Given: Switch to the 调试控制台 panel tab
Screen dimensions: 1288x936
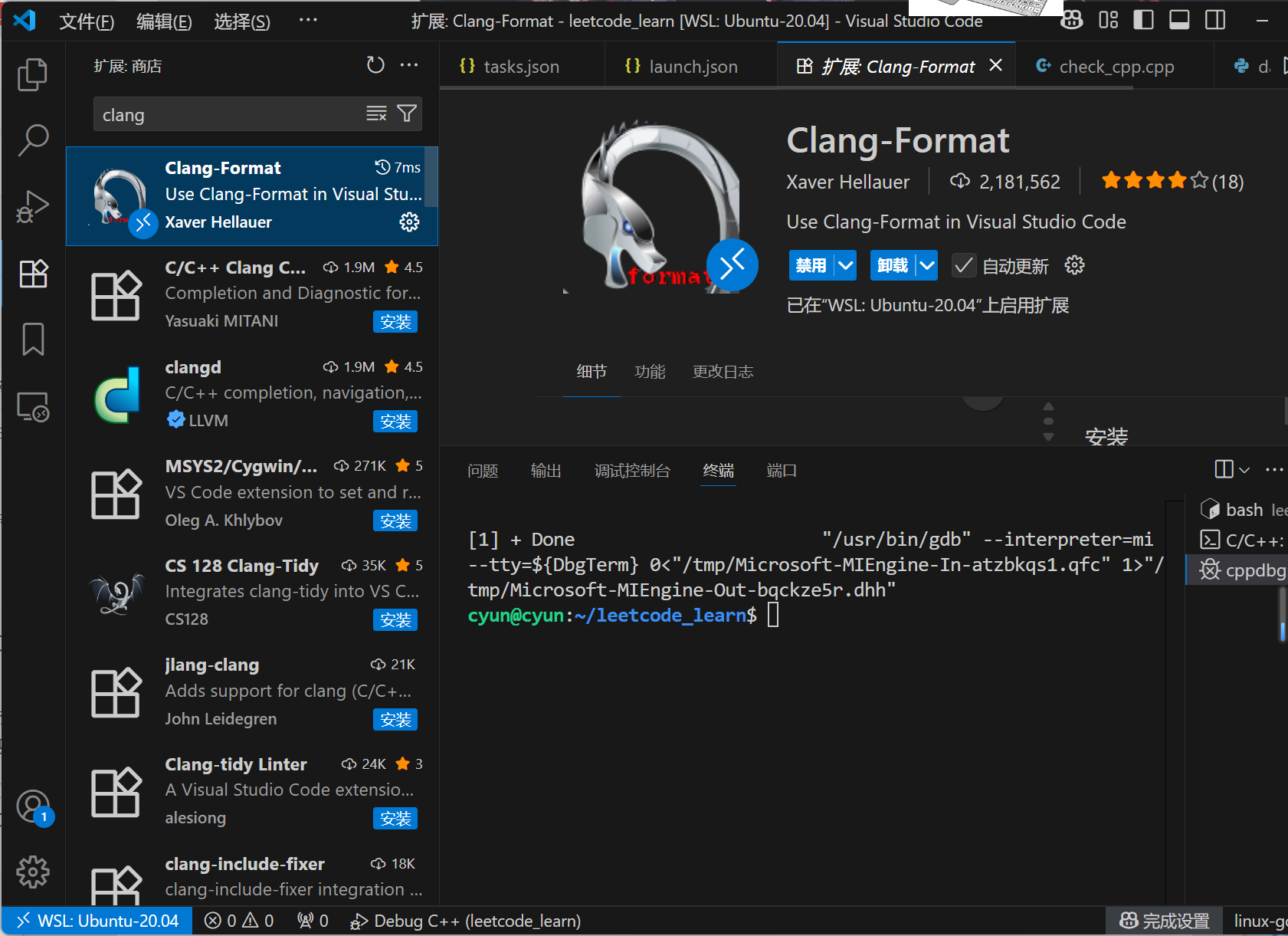Looking at the screenshot, I should pos(632,471).
